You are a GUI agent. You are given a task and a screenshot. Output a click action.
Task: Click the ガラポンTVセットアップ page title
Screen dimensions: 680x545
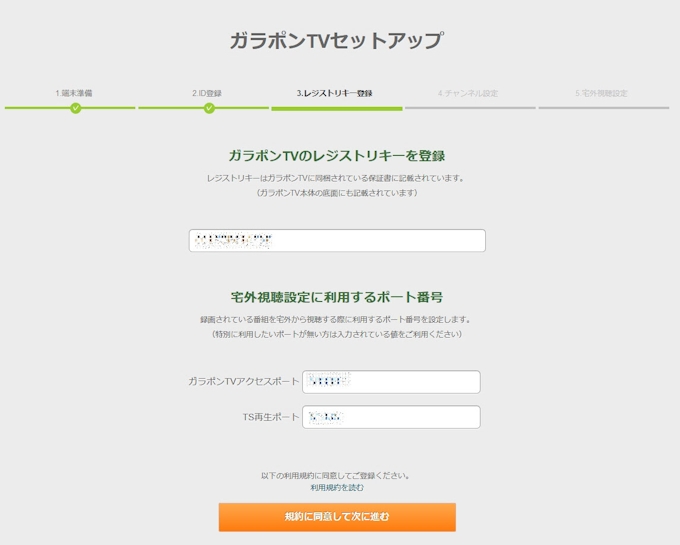[336, 41]
